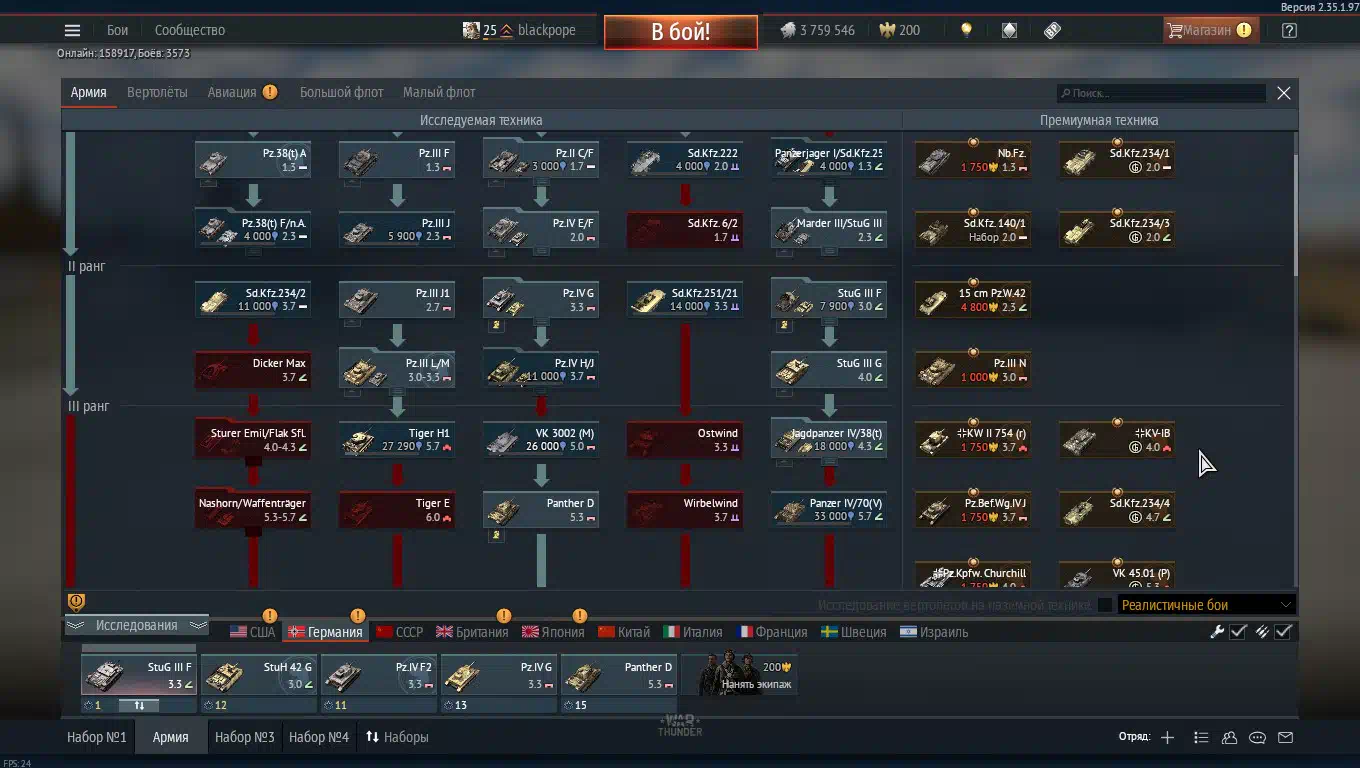Open the lightbulb hints icon
Image resolution: width=1360 pixels, height=768 pixels.
pyautogui.click(x=966, y=30)
